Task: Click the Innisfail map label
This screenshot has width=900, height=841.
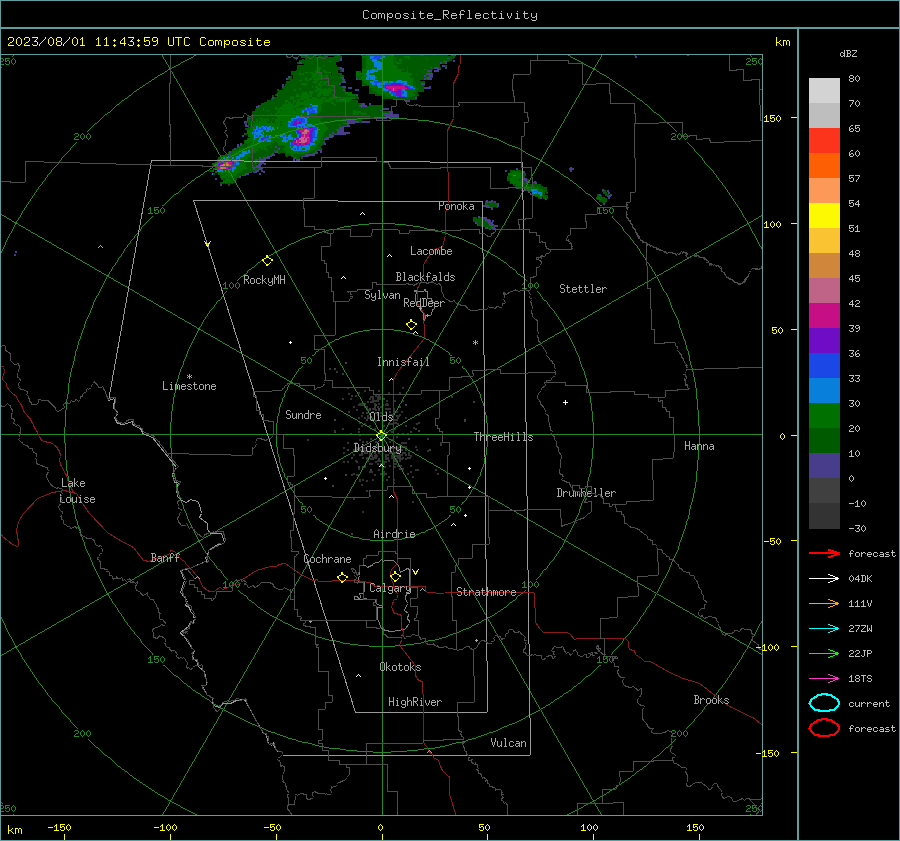Action: (403, 362)
